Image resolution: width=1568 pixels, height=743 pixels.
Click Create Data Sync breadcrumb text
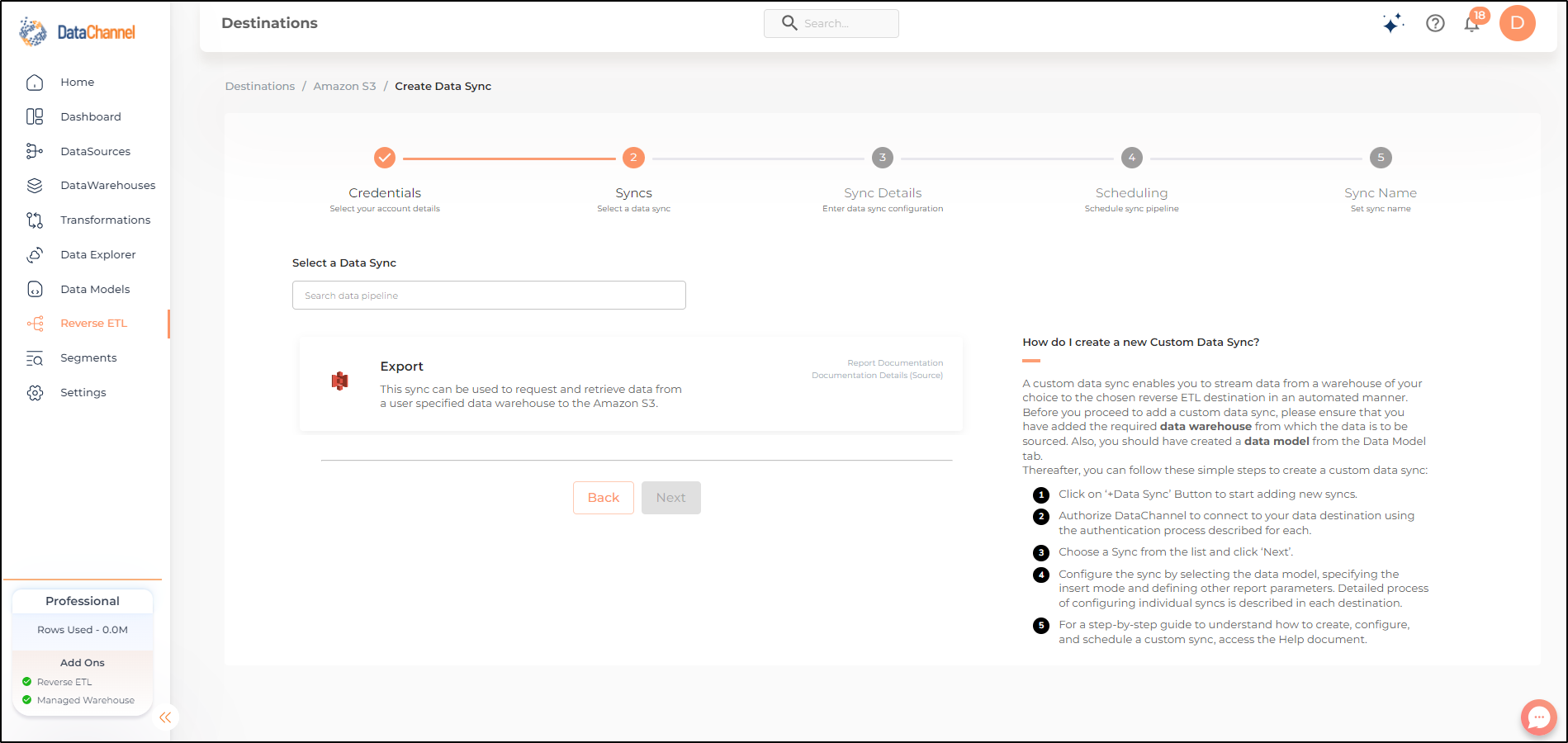pos(443,87)
